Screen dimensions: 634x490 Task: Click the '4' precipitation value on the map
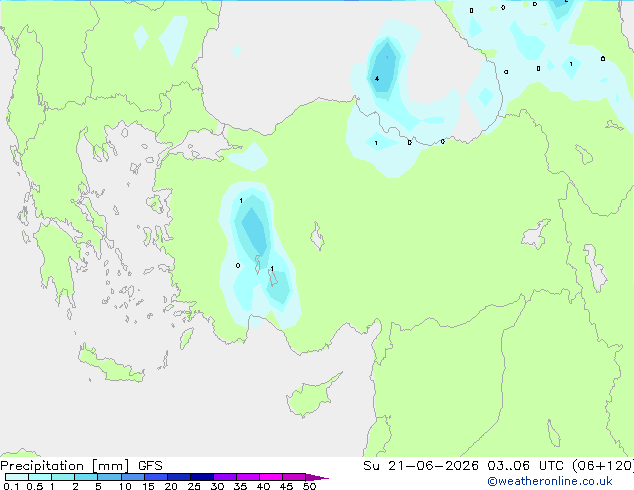pyautogui.click(x=377, y=78)
